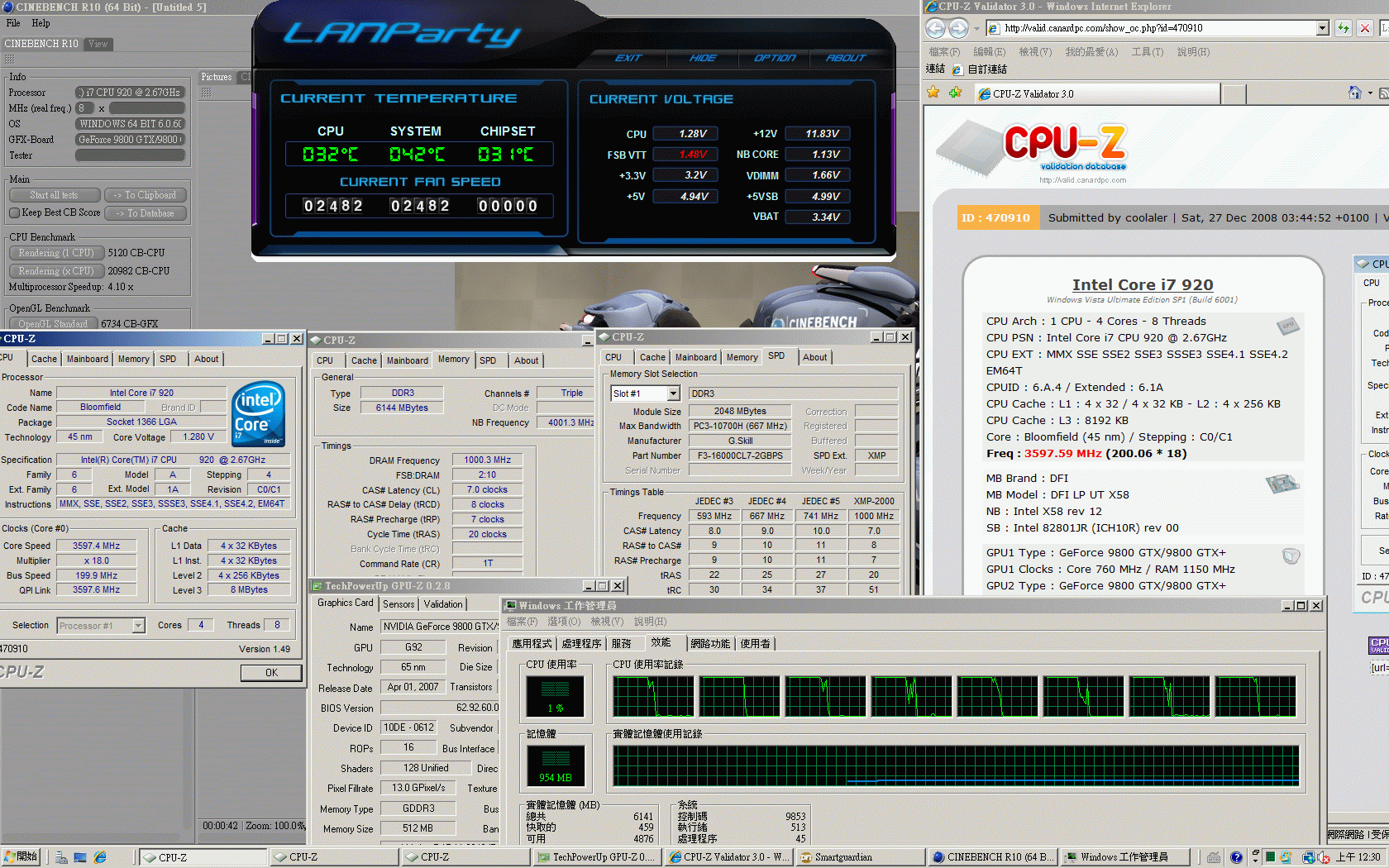Open Task Manager green tray icon
The image size is (1389, 868).
(1271, 857)
